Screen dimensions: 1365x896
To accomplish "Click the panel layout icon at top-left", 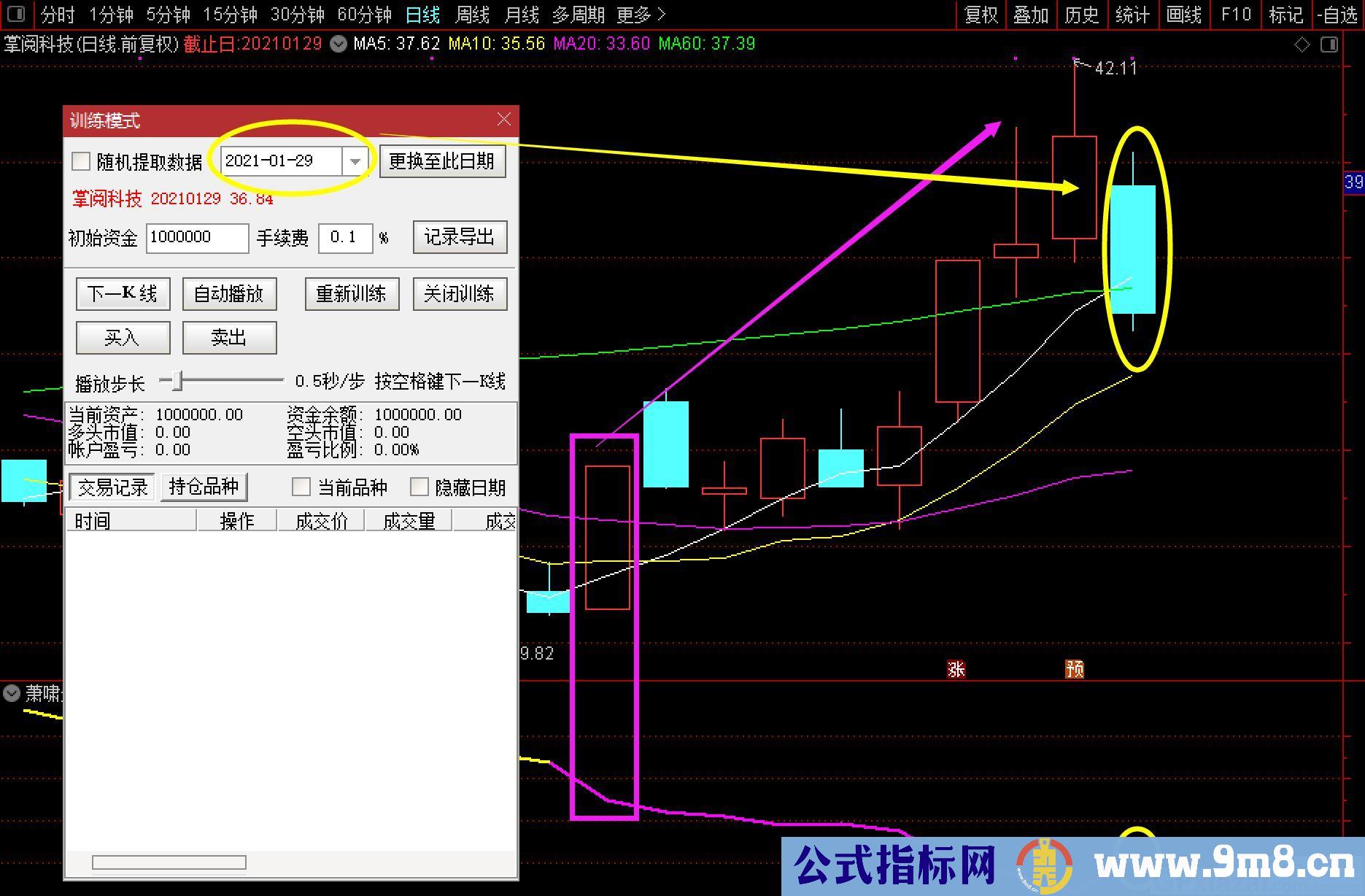I will [x=16, y=14].
